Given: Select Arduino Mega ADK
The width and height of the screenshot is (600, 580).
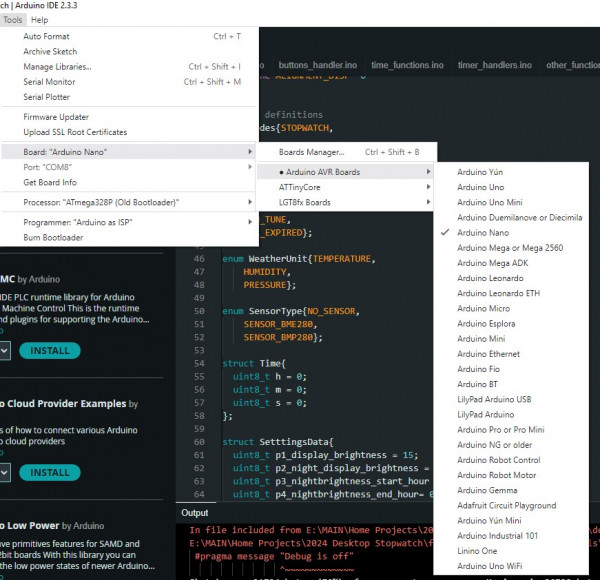Looking at the screenshot, I should pos(511,263).
